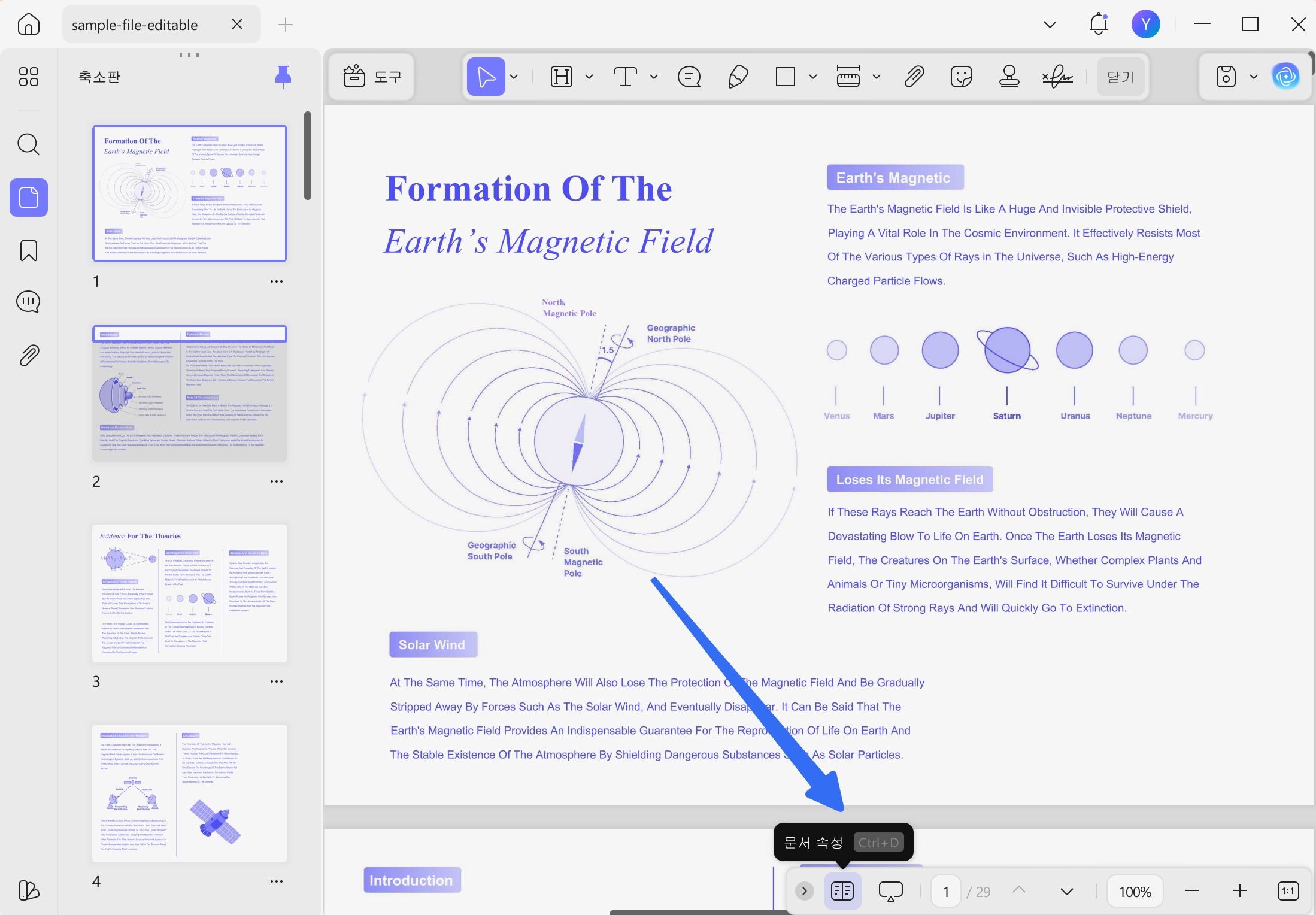
Task: Select the text box tool
Action: click(626, 77)
